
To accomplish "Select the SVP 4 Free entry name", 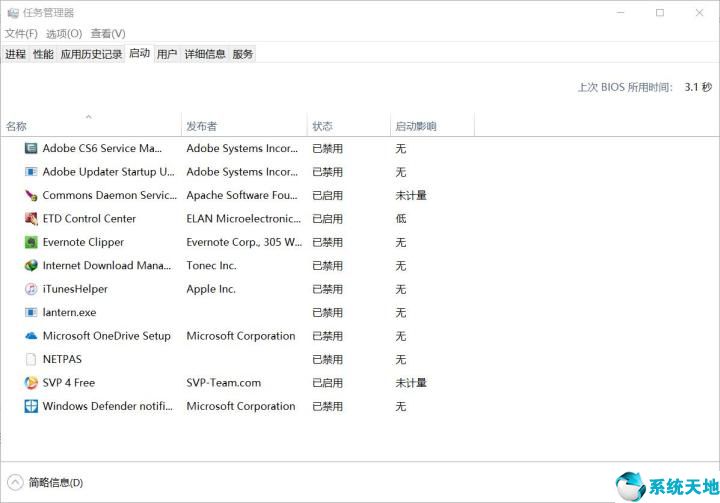I will (x=68, y=383).
